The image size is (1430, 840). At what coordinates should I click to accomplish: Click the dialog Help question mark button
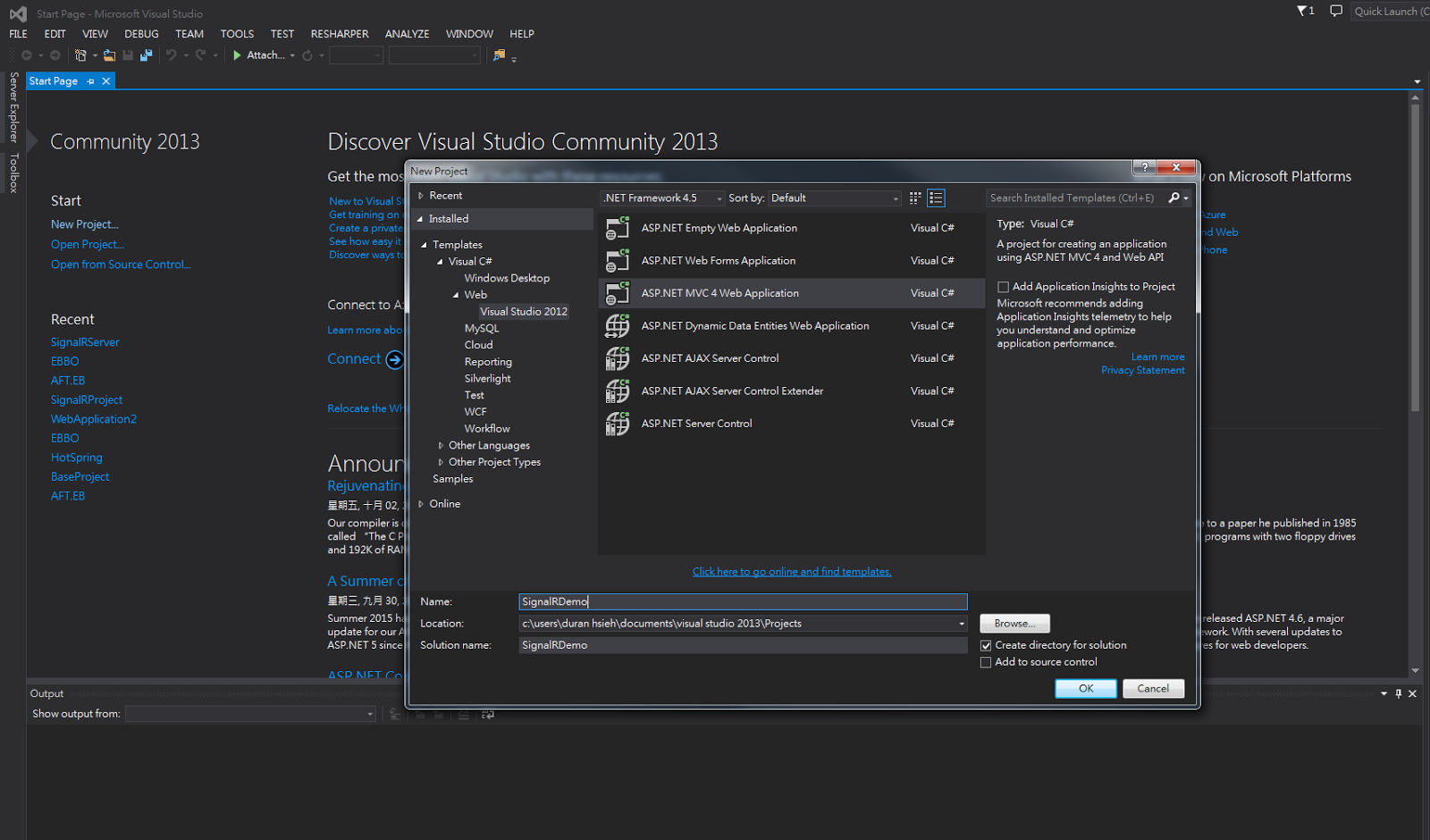tap(1144, 167)
